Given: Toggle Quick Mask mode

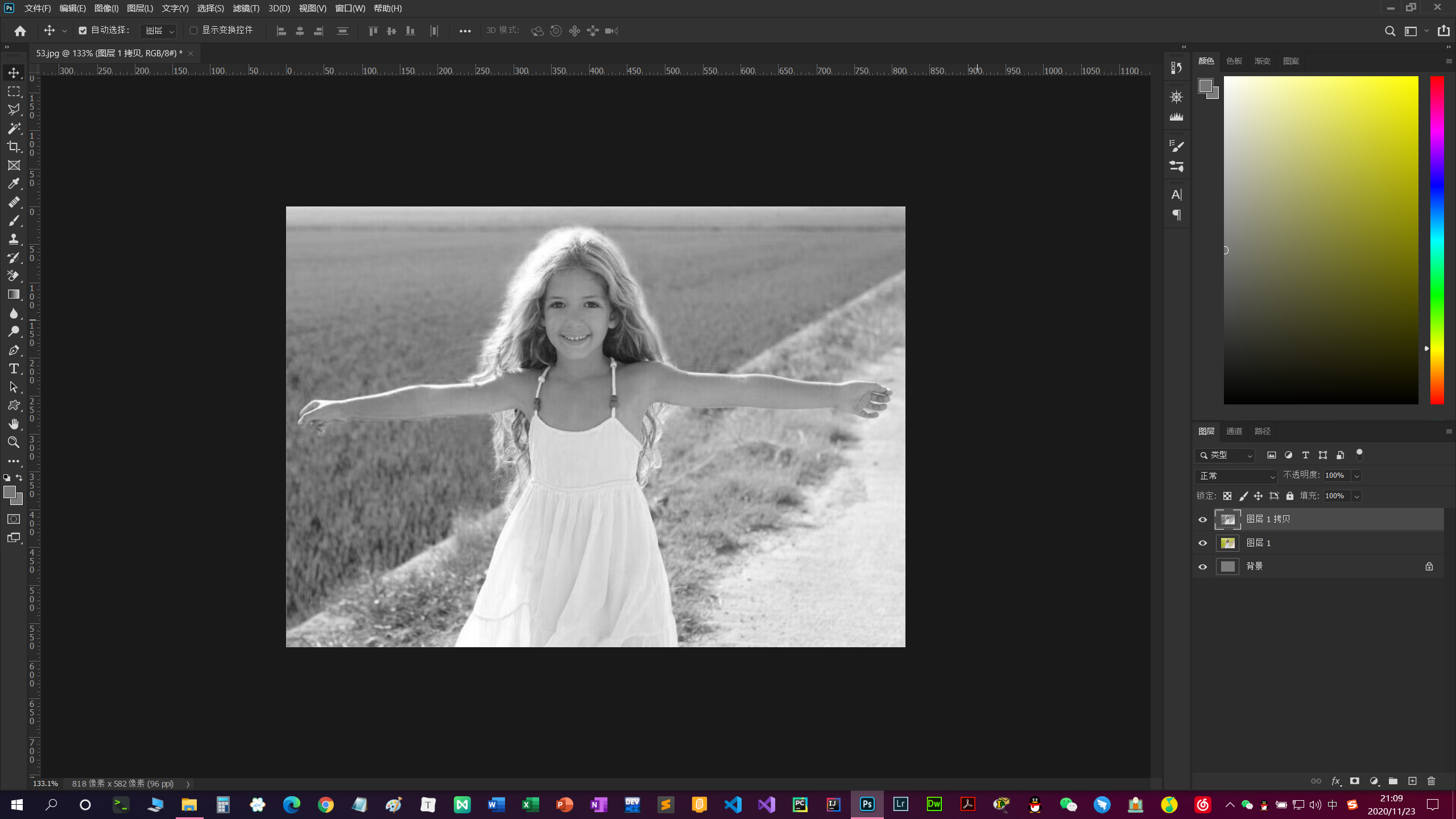Looking at the screenshot, I should (x=14, y=519).
